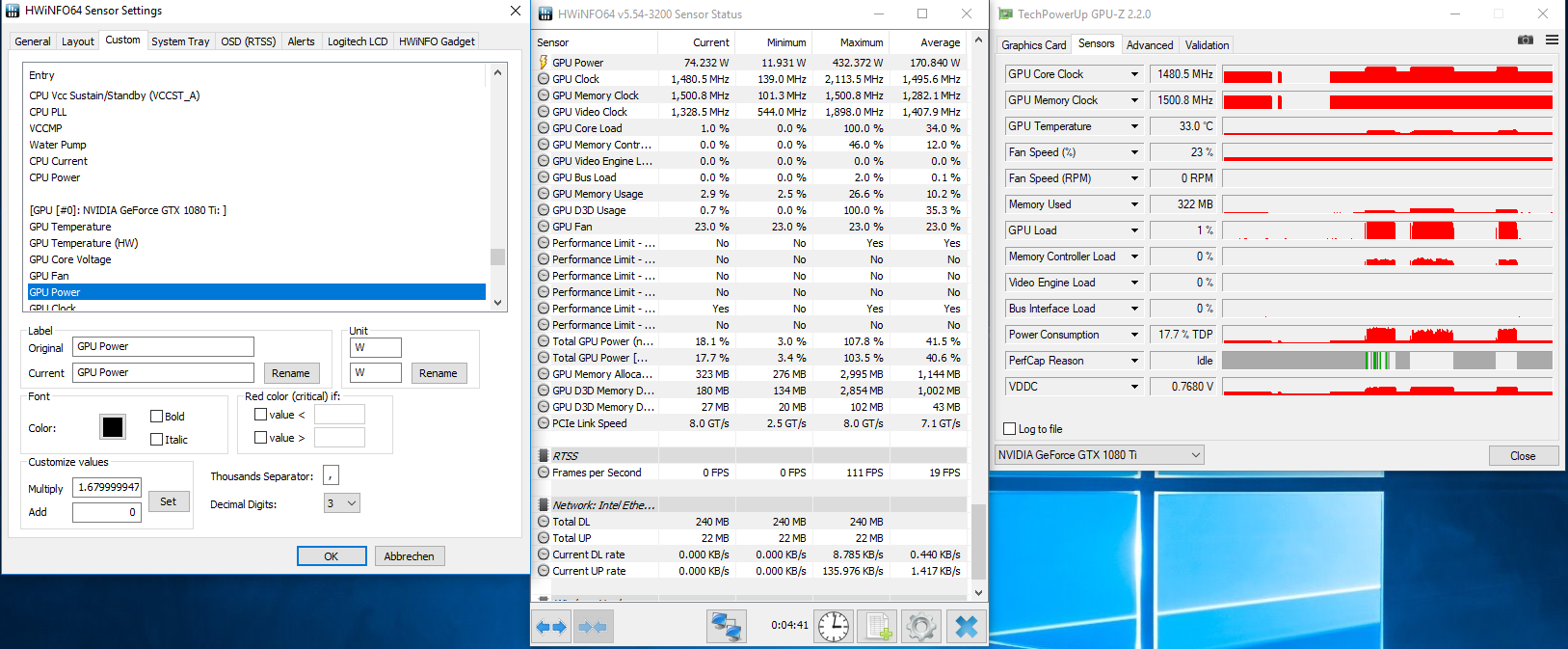
Task: Click the Thousands Separator input field
Action: pos(331,475)
